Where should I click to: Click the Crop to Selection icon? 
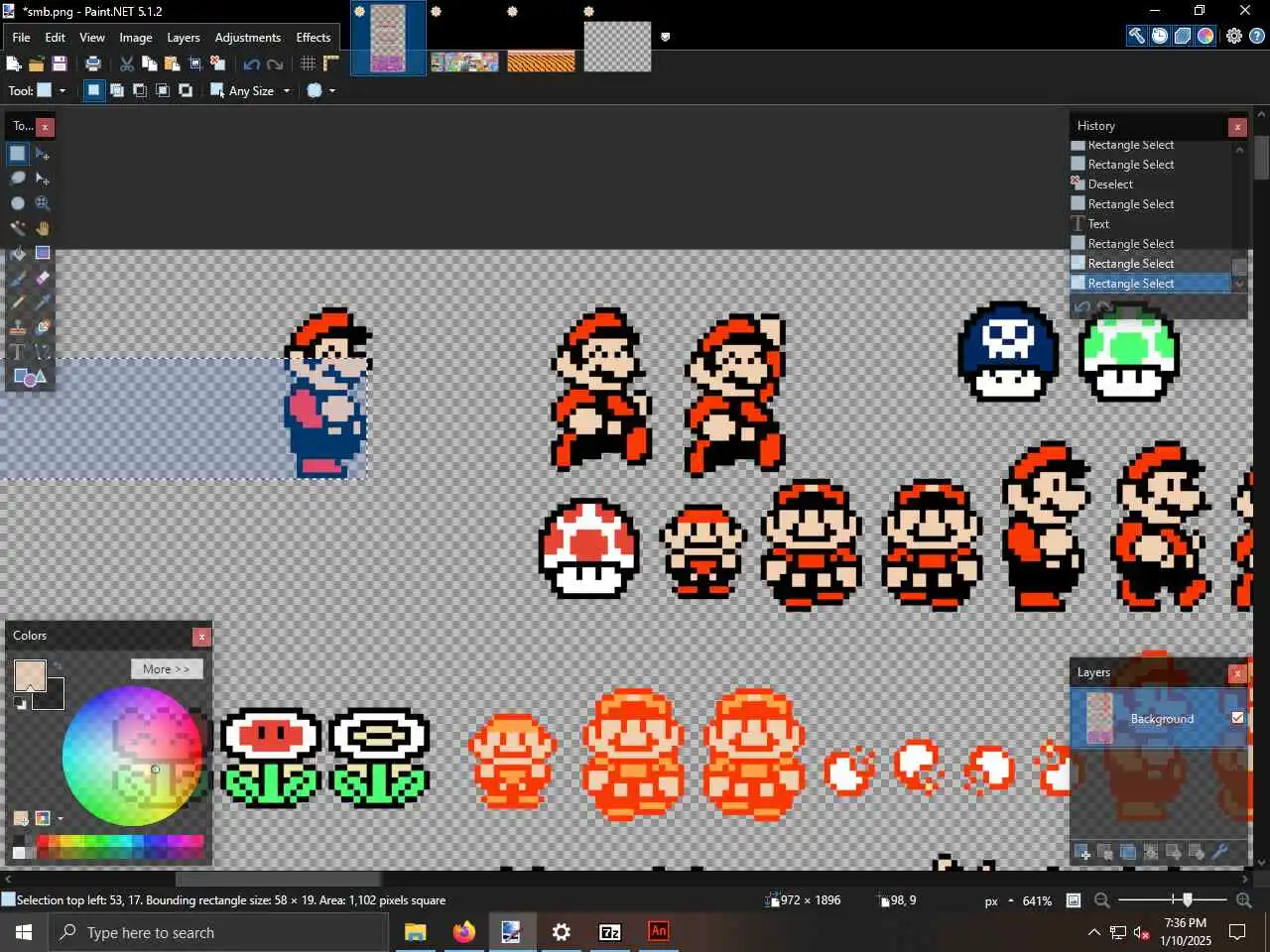click(195, 63)
